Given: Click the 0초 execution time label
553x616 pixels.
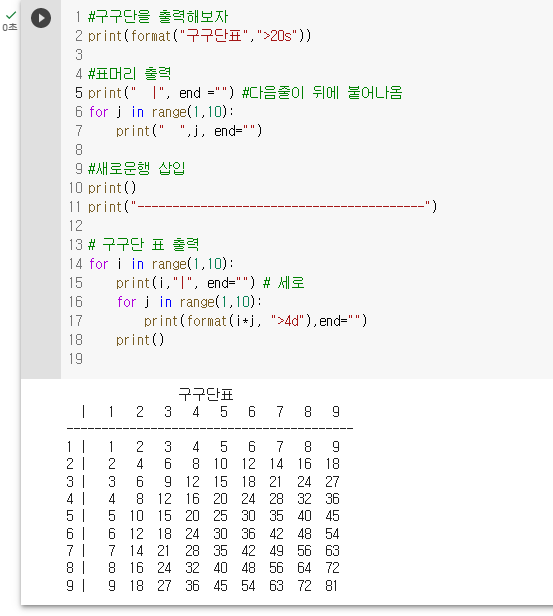Looking at the screenshot, I should pyautogui.click(x=10, y=27).
